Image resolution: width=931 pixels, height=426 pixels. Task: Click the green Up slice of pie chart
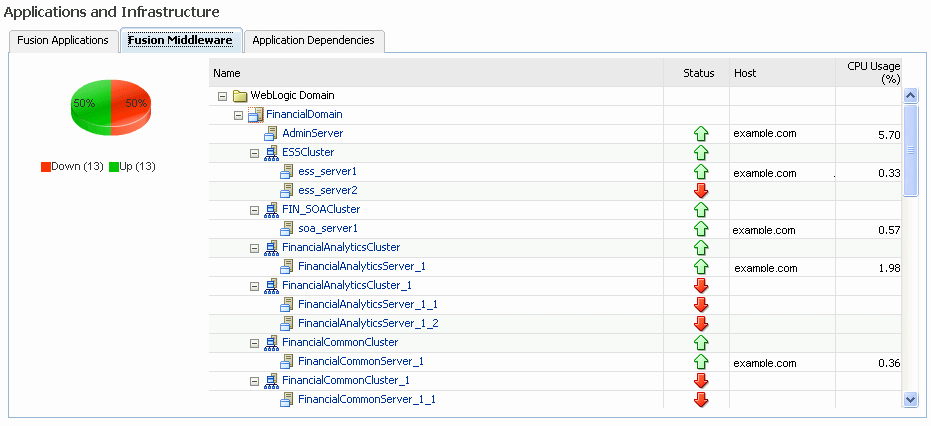90,110
